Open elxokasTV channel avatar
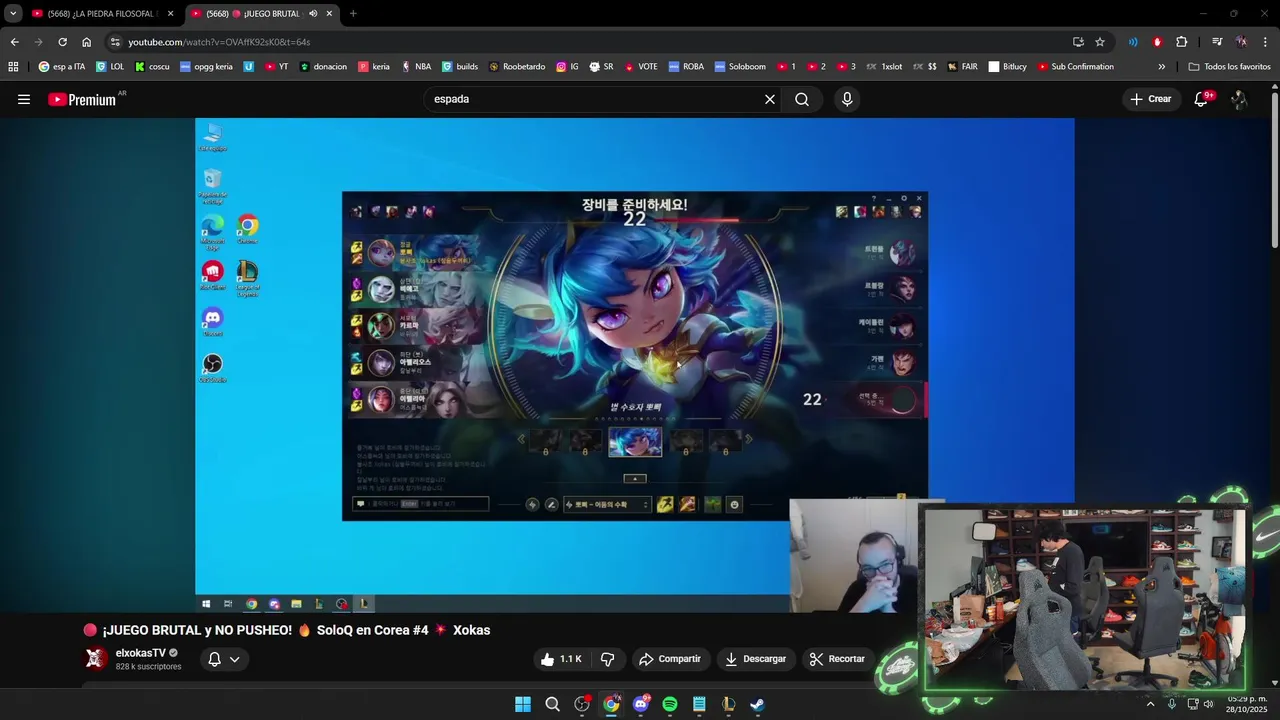The image size is (1280, 720). tap(95, 658)
